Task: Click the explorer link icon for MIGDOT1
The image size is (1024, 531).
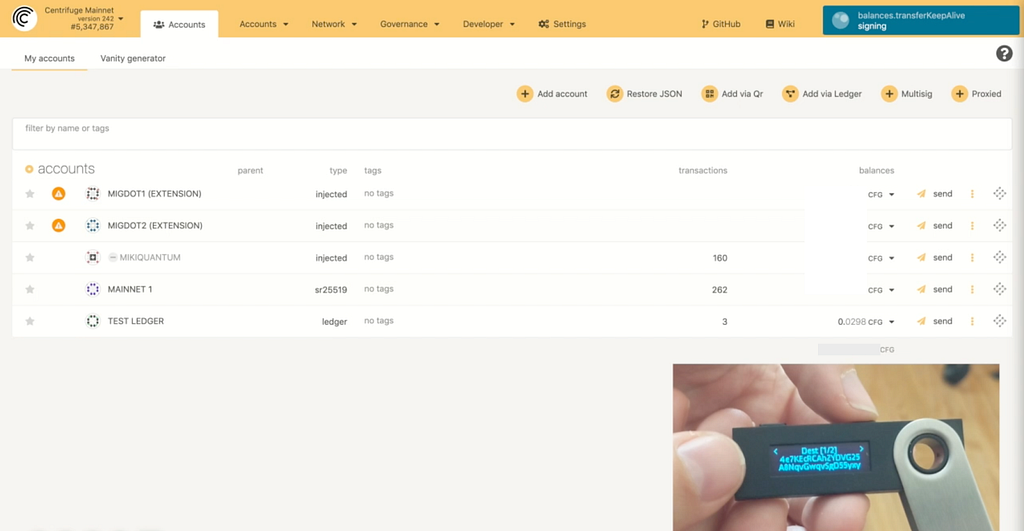Action: click(x=999, y=193)
